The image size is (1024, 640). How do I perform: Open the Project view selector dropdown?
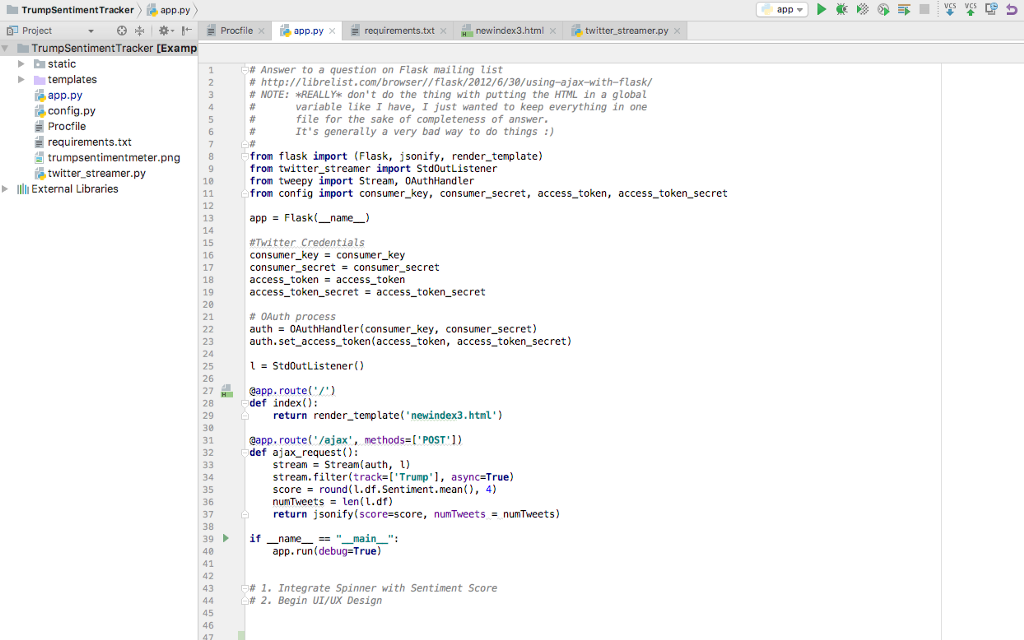90,31
